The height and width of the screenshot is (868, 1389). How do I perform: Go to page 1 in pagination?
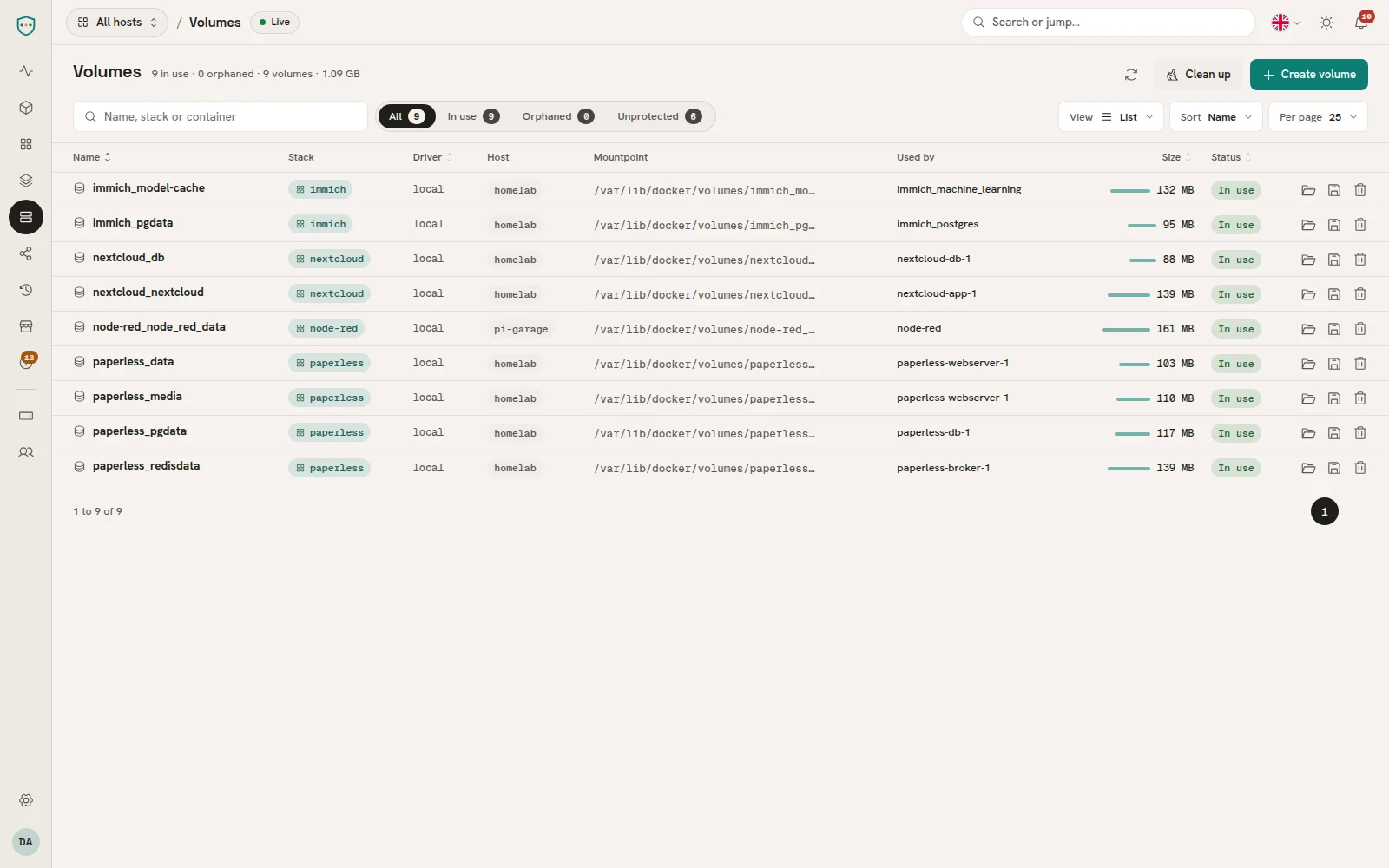1325,511
